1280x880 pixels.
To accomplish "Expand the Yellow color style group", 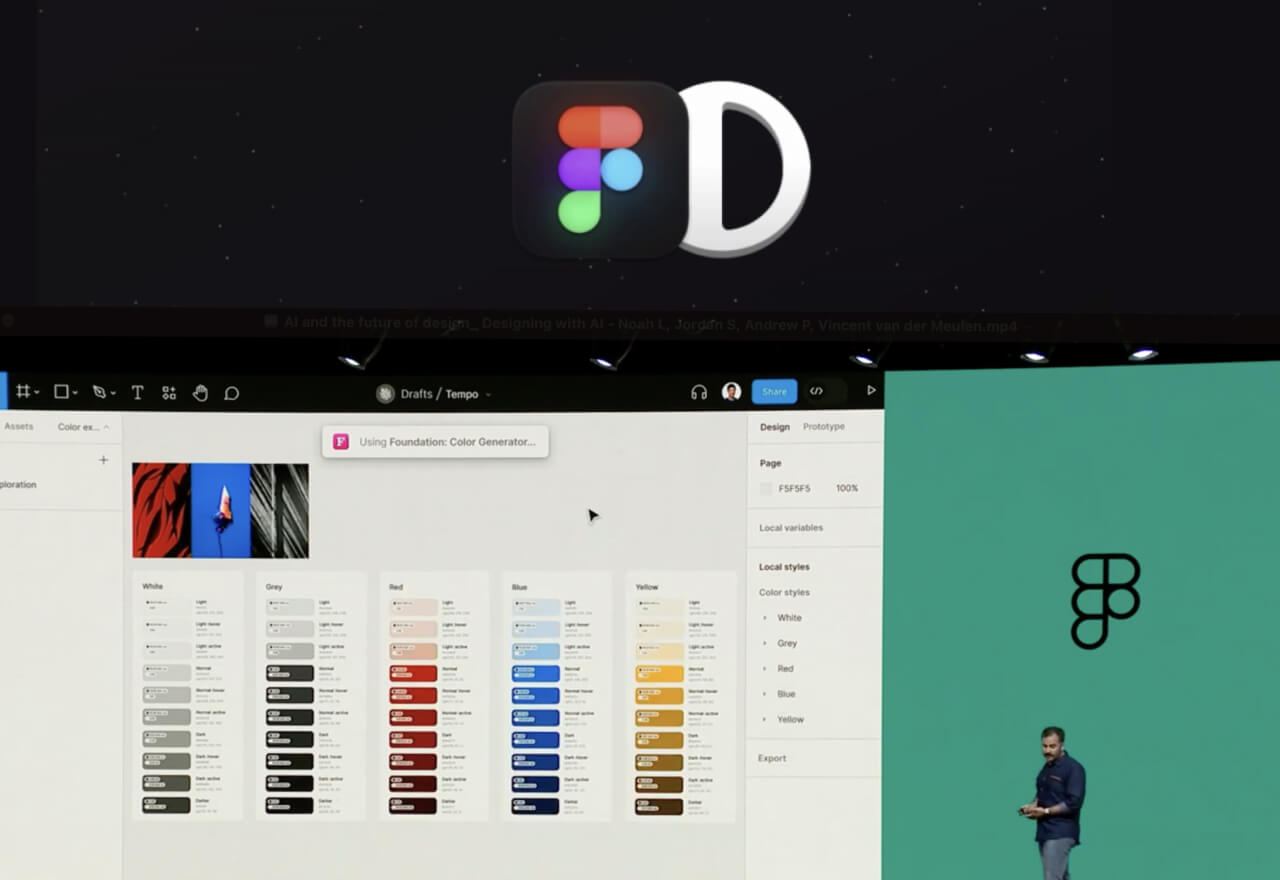I will coord(766,719).
